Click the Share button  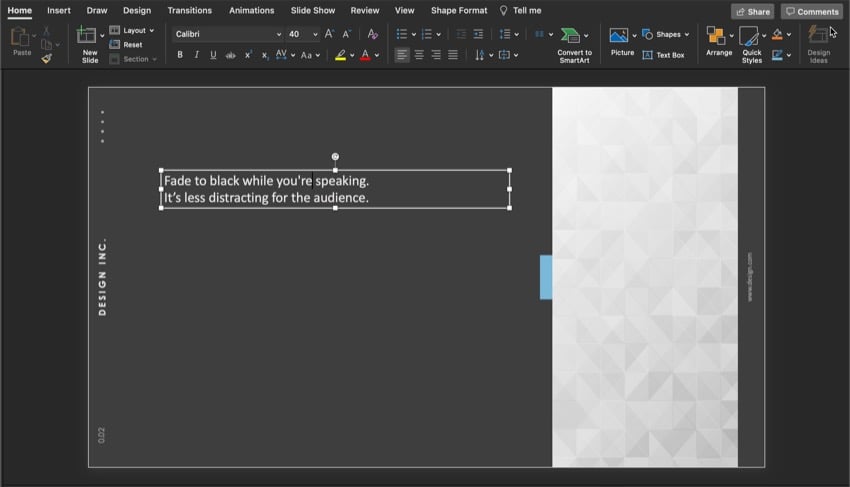[x=752, y=12]
